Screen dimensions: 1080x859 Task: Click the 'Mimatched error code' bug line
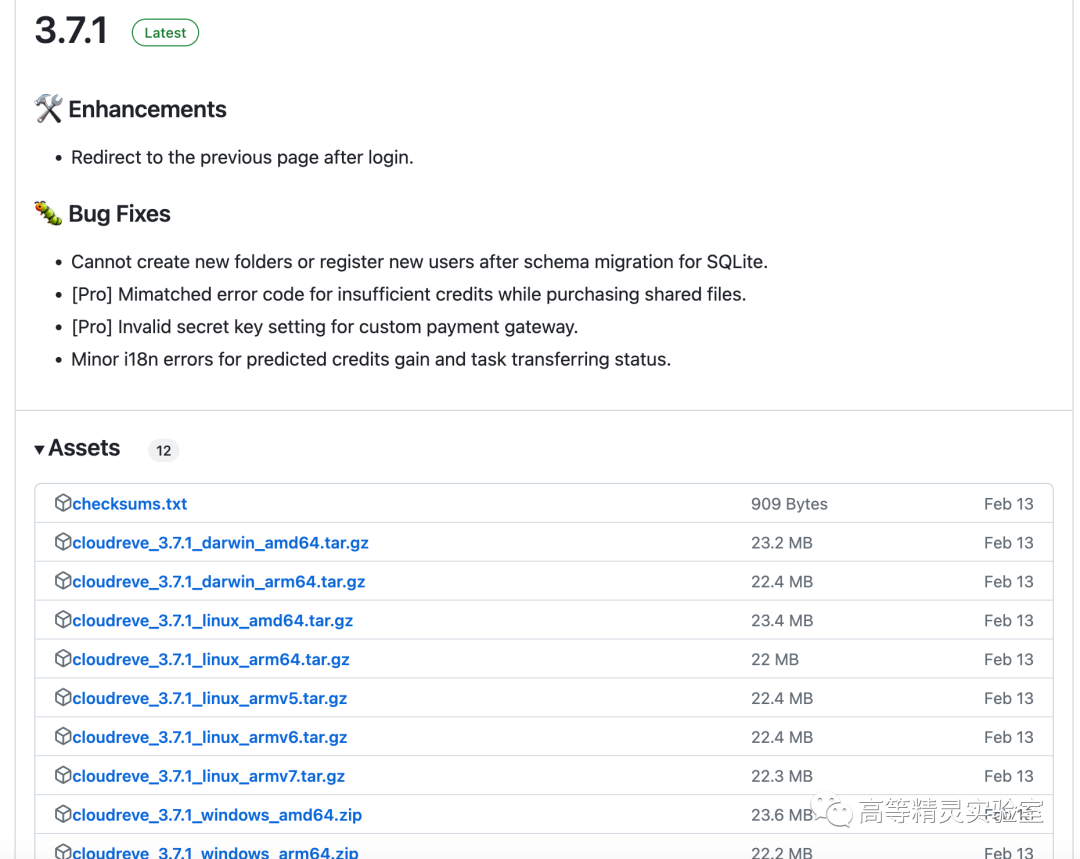(409, 295)
